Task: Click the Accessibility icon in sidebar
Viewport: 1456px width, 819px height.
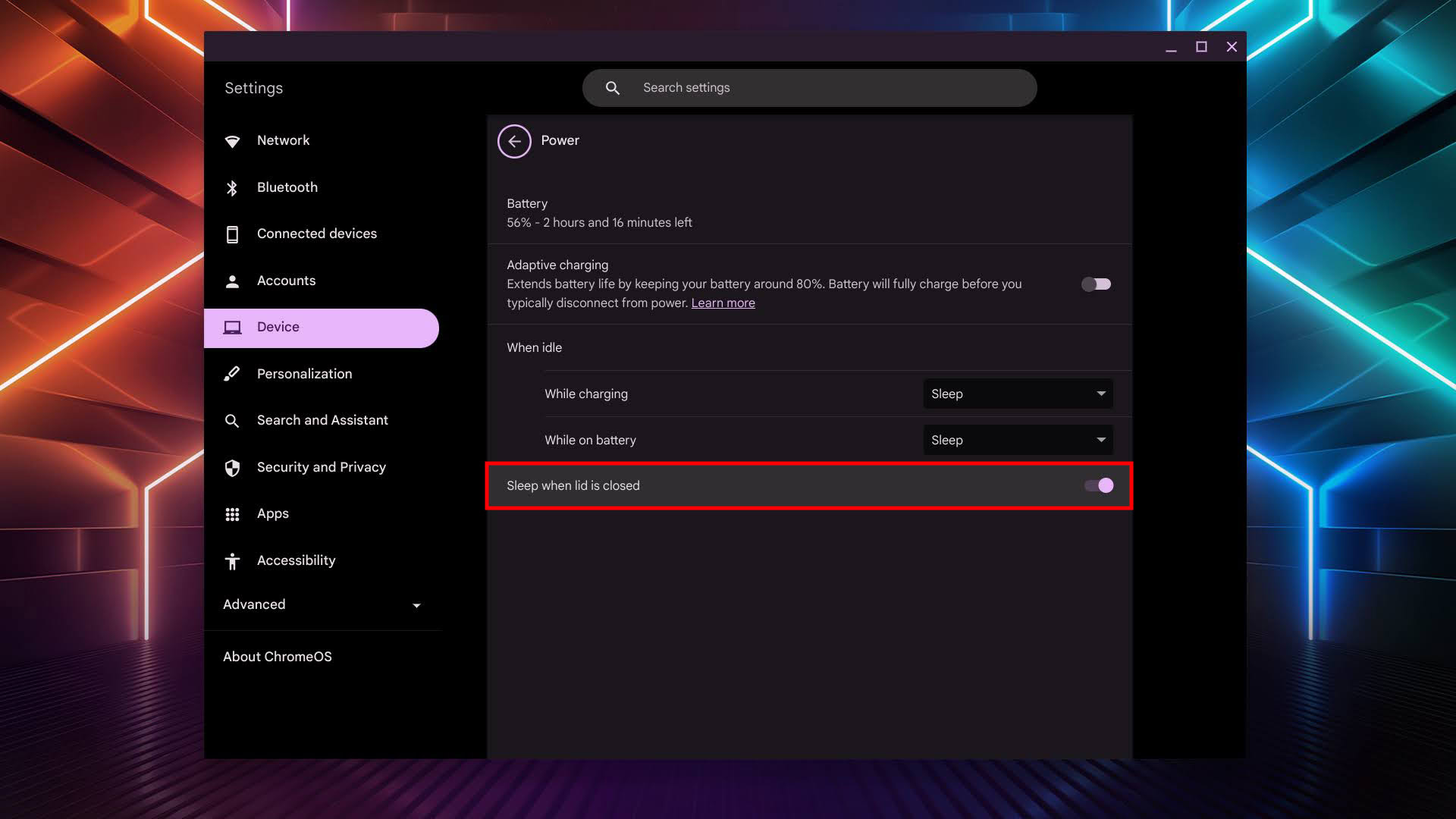Action: click(232, 560)
